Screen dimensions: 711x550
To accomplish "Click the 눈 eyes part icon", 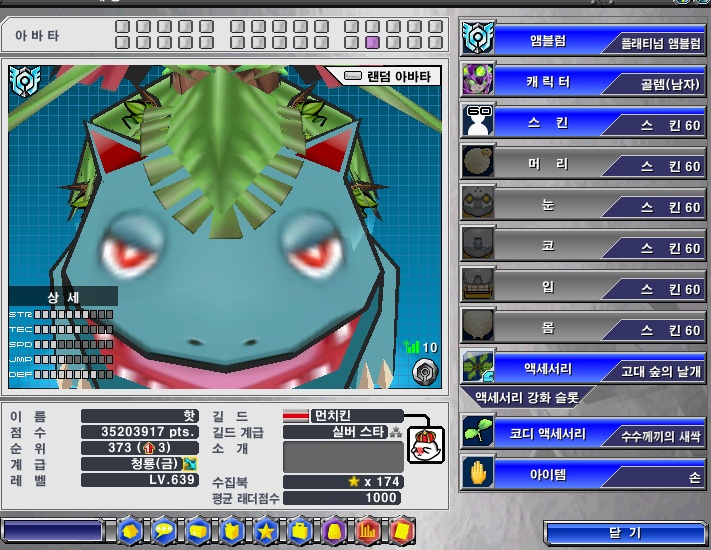I will click(477, 202).
